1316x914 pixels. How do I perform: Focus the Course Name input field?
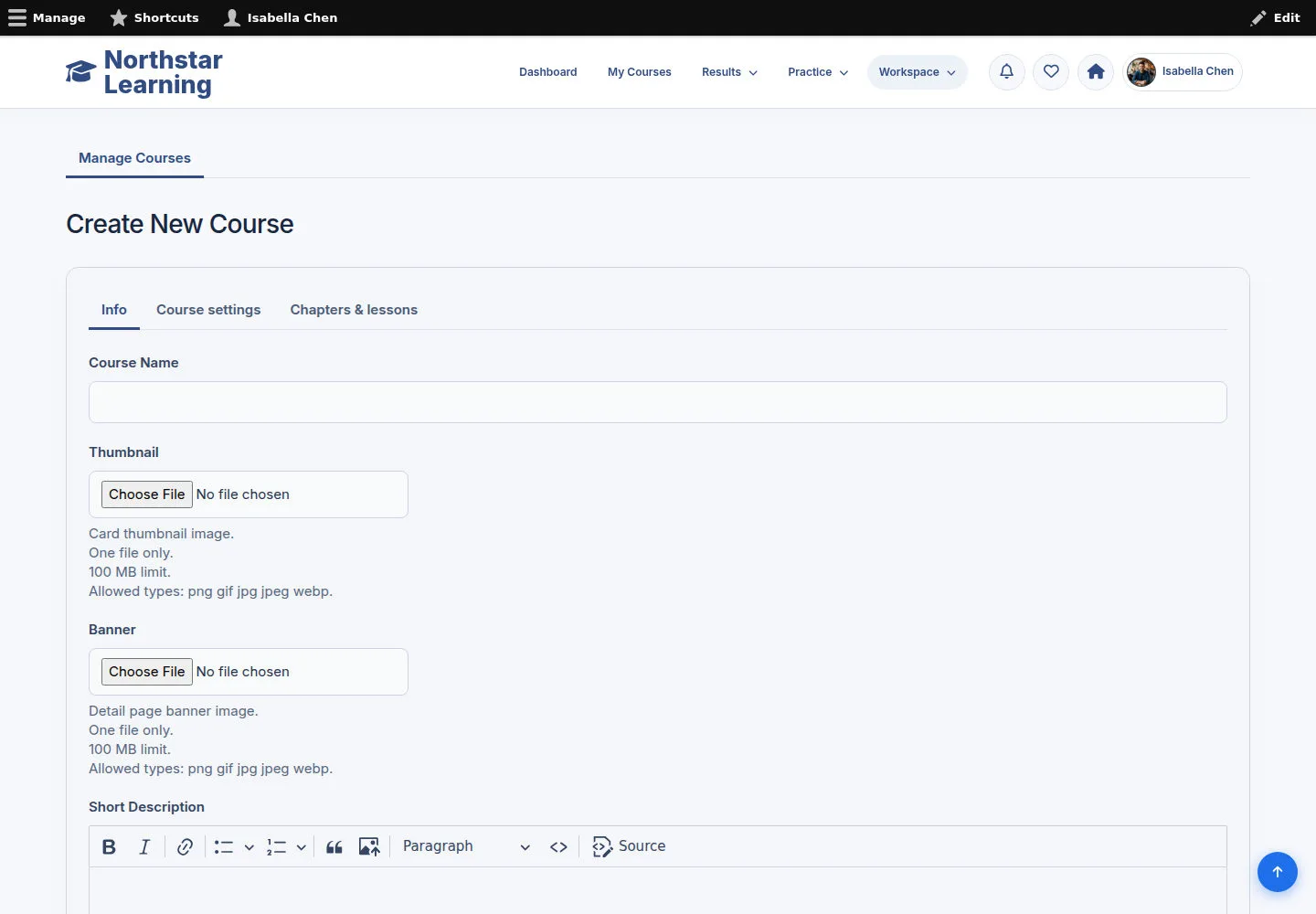pyautogui.click(x=658, y=402)
